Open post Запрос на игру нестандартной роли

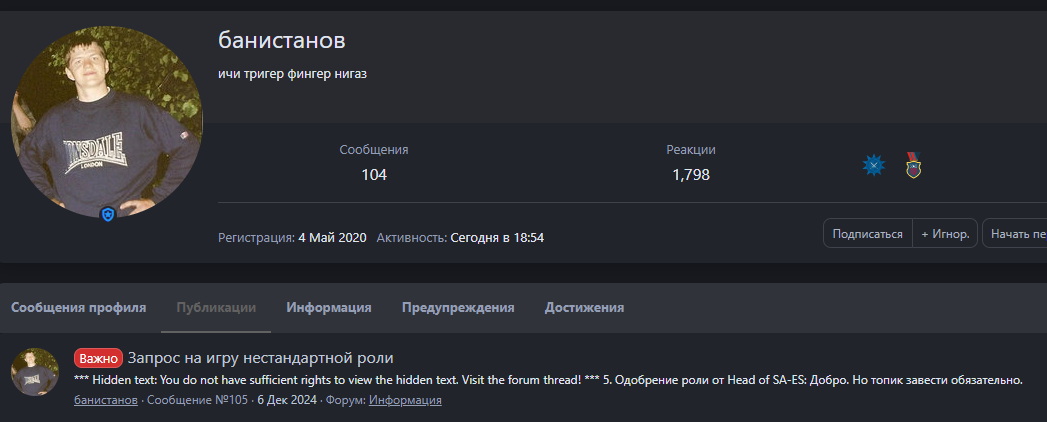click(260, 359)
